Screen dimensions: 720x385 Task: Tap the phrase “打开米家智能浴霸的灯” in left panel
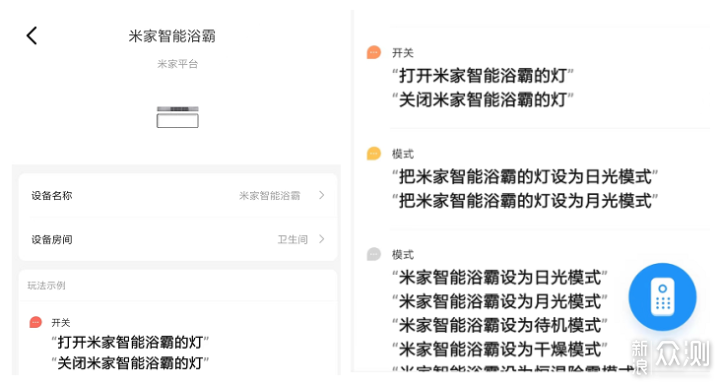click(130, 342)
